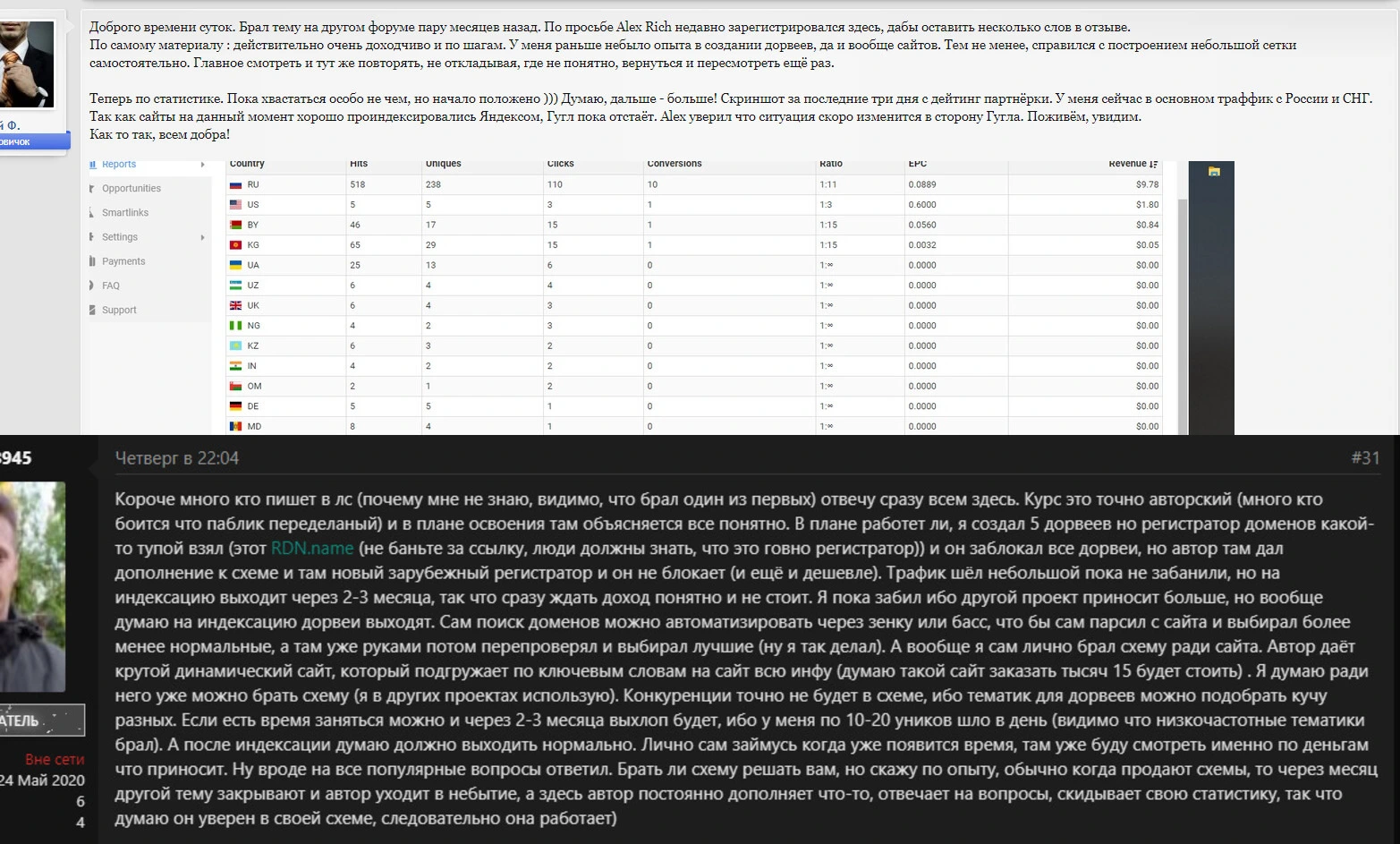Select the uniques value 238
Image resolution: width=1400 pixels, height=844 pixels.
coord(434,184)
